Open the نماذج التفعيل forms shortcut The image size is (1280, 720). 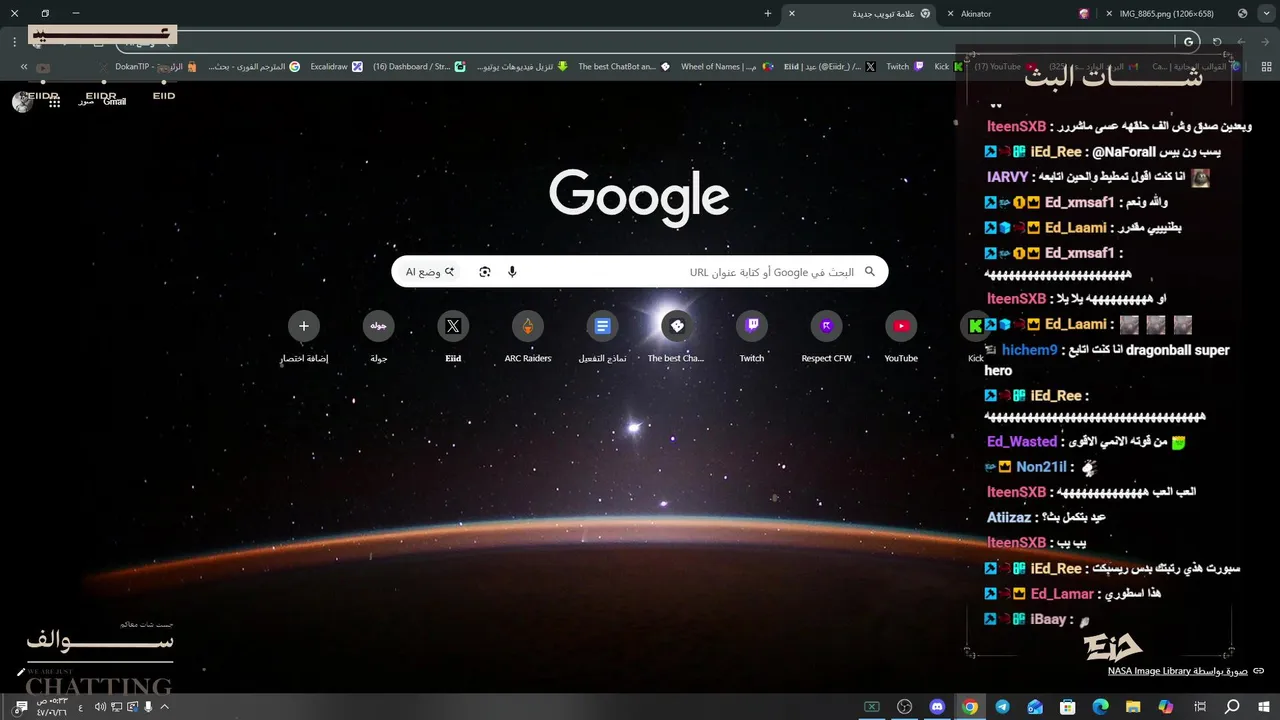602,337
